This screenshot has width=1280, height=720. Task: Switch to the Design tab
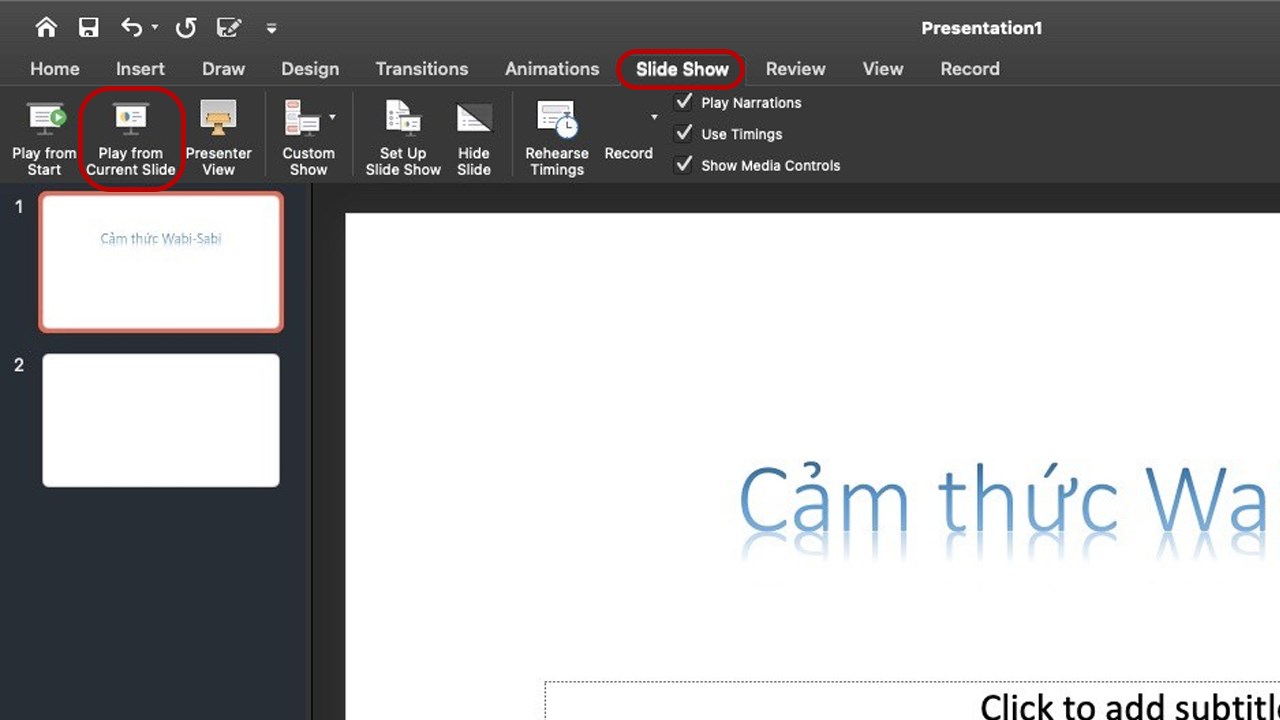tap(310, 69)
